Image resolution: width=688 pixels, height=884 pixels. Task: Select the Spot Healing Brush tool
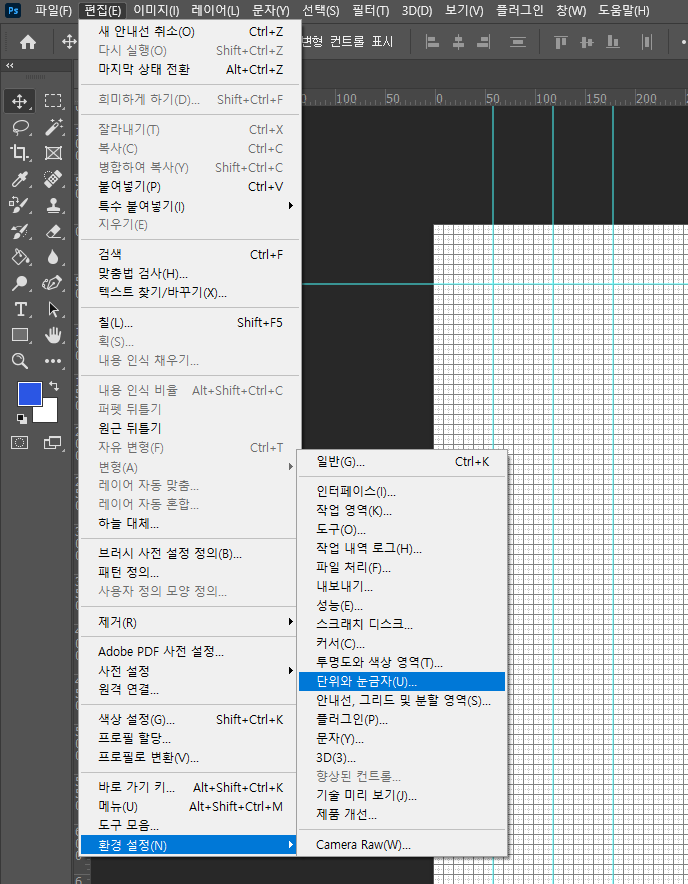coord(53,179)
